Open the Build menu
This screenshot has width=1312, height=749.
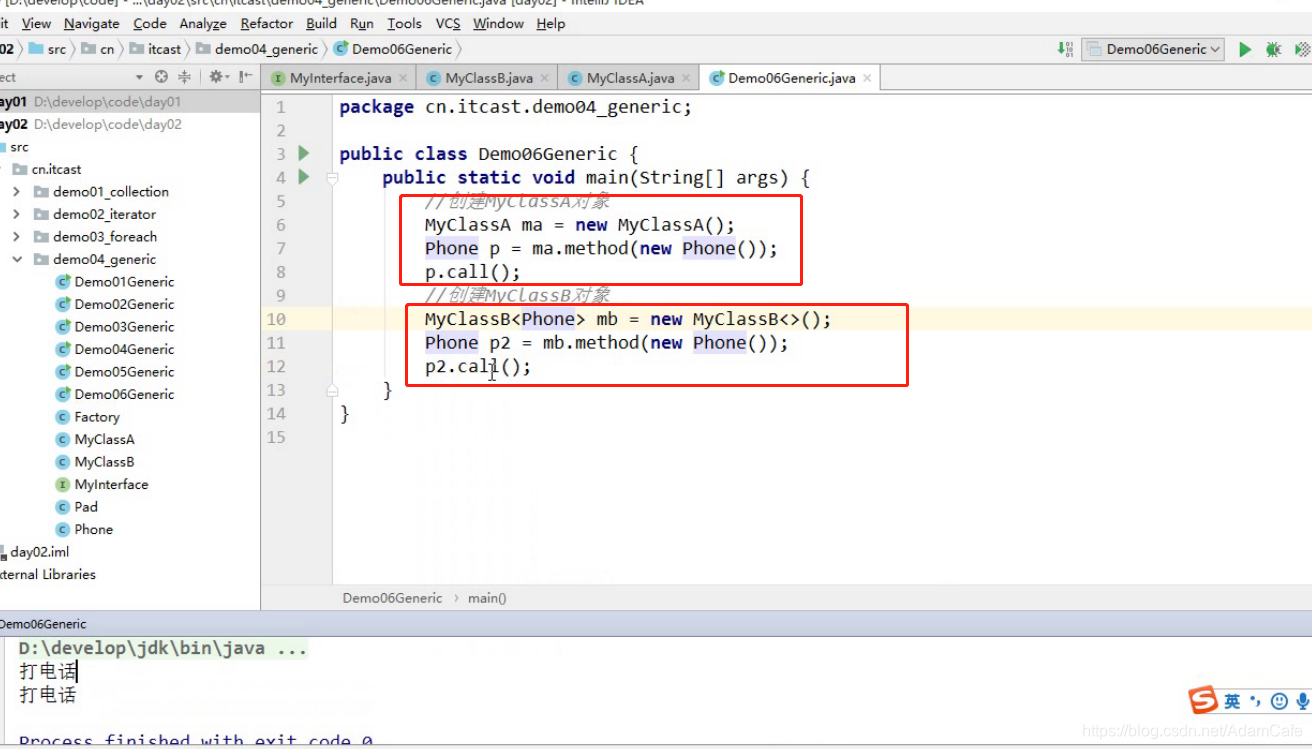point(321,23)
